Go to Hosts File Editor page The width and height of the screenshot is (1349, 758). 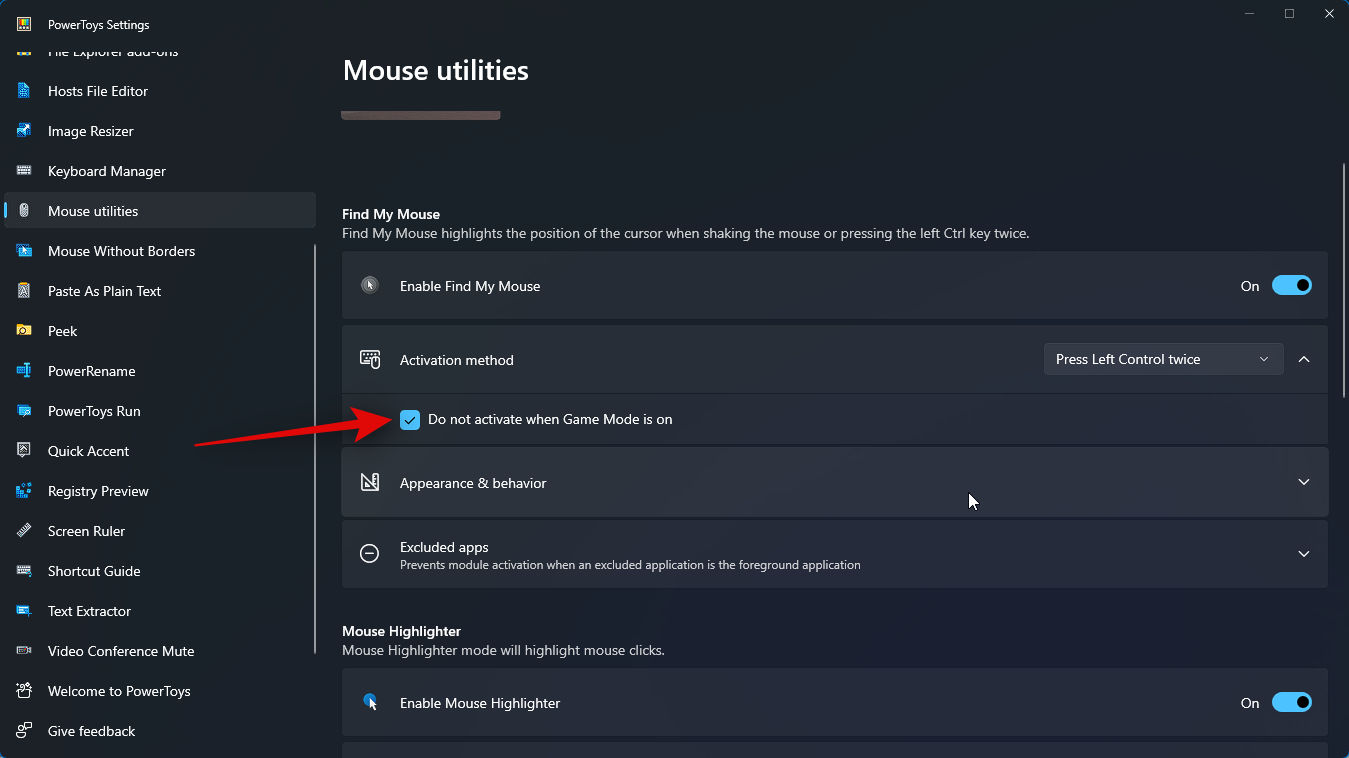point(160,91)
